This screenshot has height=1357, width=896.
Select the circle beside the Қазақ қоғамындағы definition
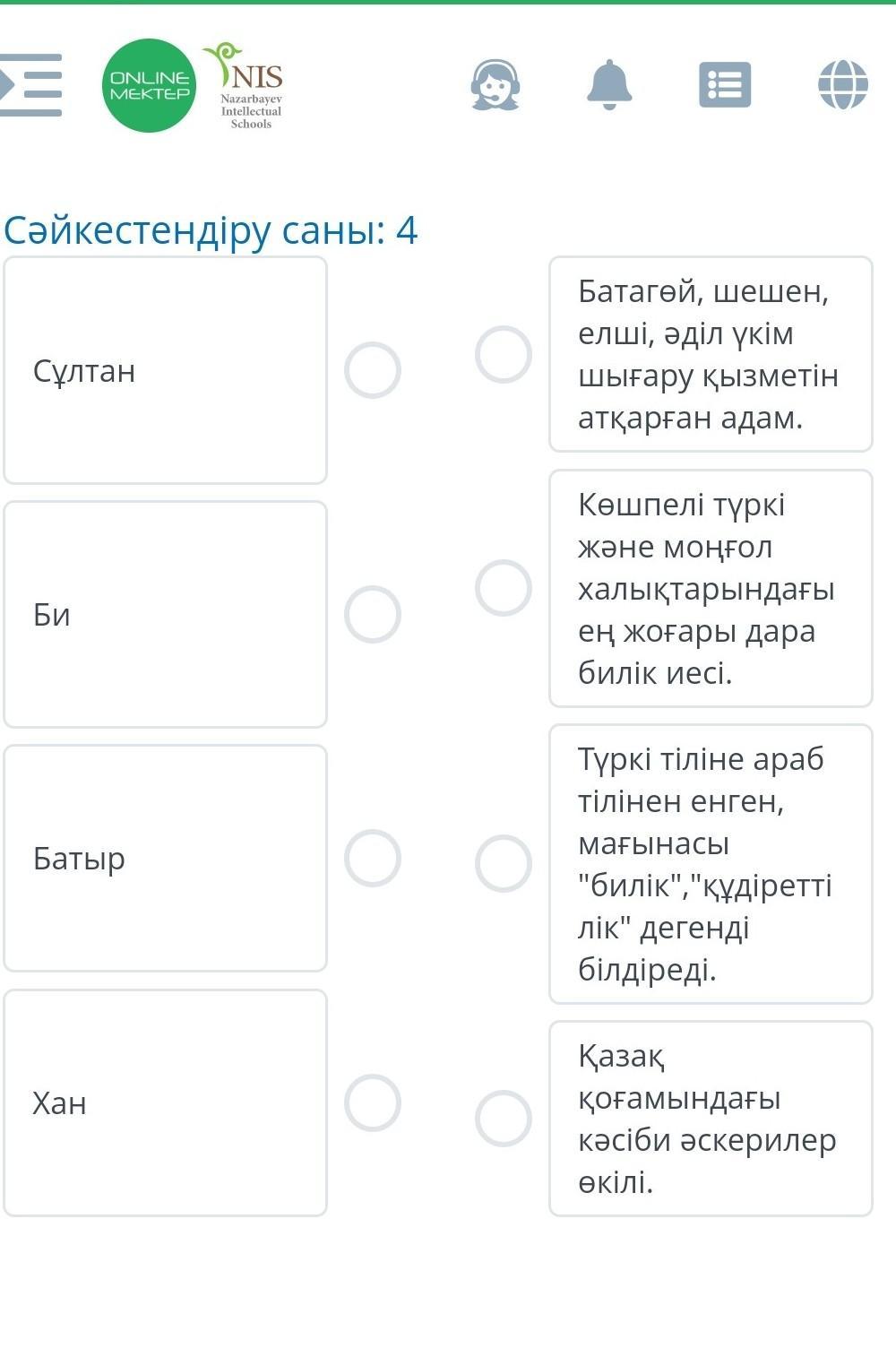pos(504,1119)
